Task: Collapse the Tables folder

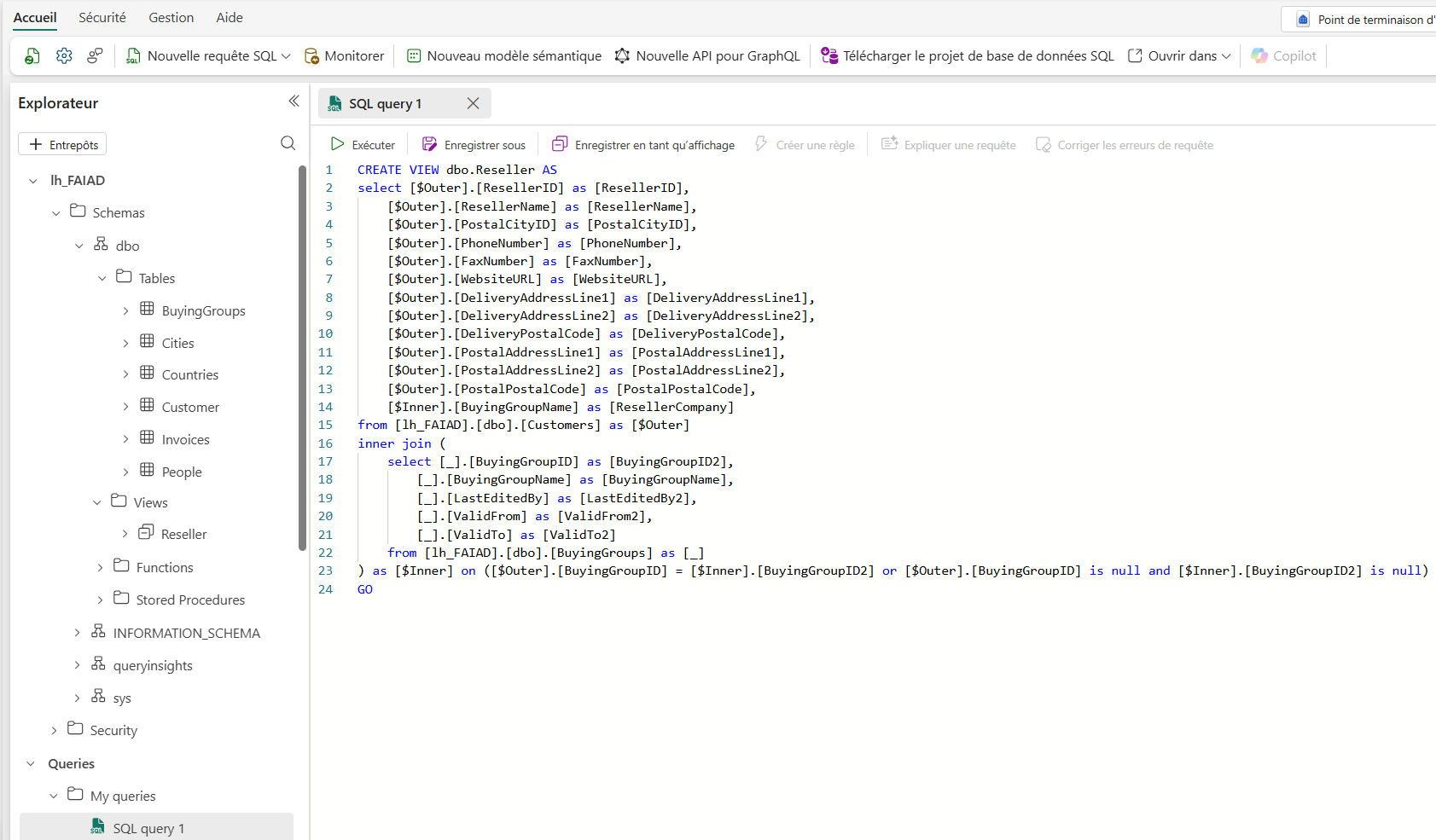Action: (102, 278)
